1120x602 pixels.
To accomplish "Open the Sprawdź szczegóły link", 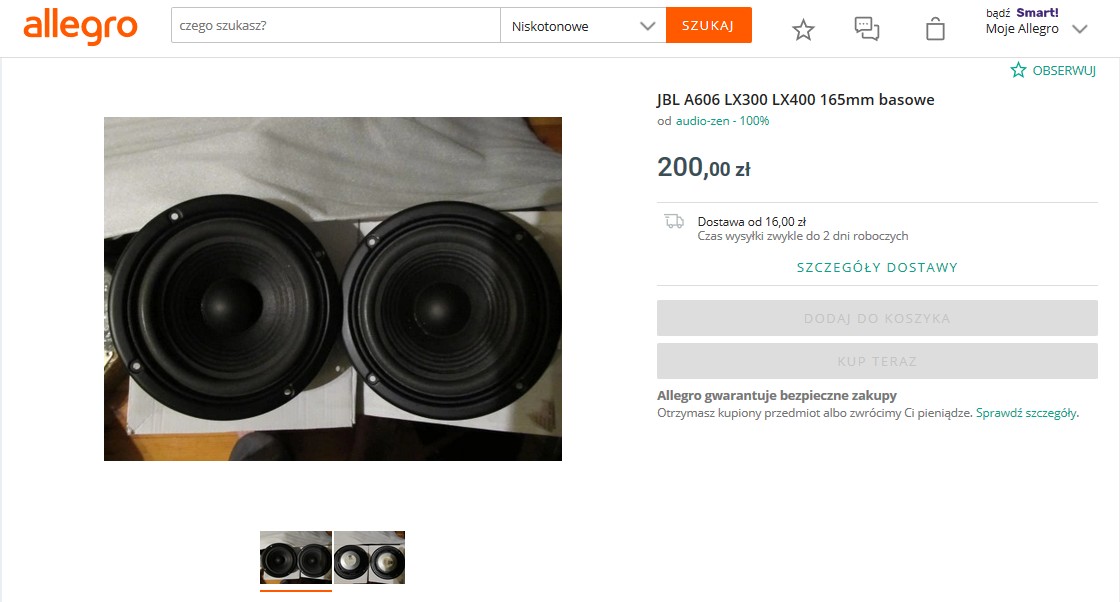I will 1026,413.
